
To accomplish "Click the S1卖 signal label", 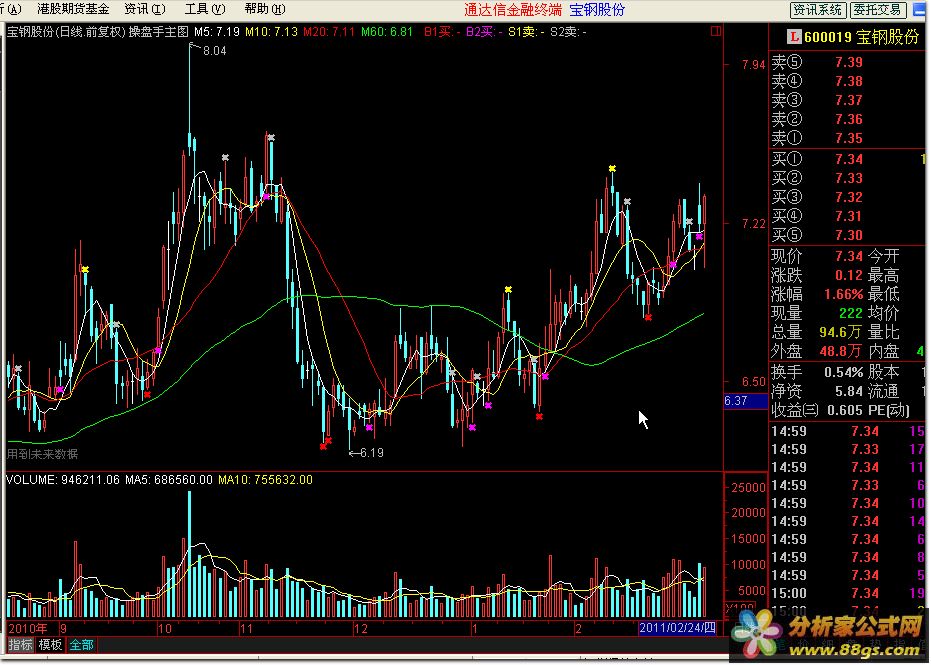I will tap(526, 31).
